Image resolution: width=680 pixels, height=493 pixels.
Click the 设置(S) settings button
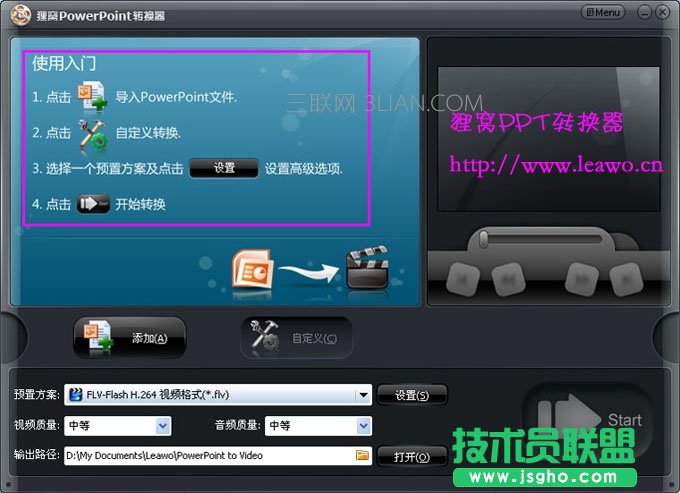click(x=412, y=395)
